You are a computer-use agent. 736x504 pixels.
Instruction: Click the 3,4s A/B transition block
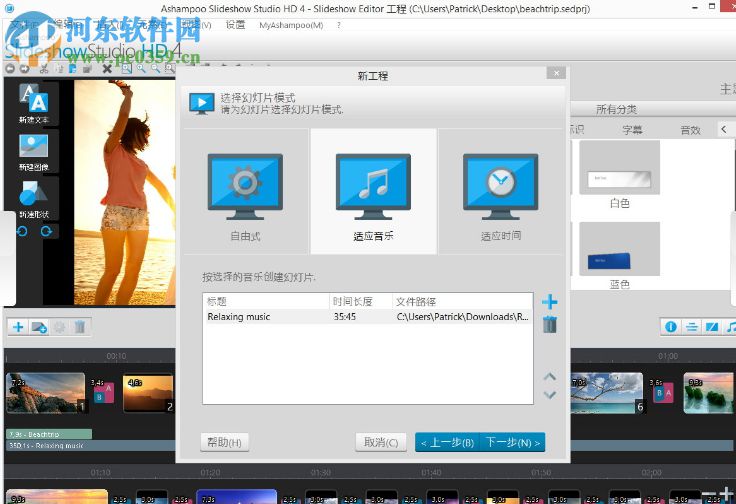[x=103, y=392]
